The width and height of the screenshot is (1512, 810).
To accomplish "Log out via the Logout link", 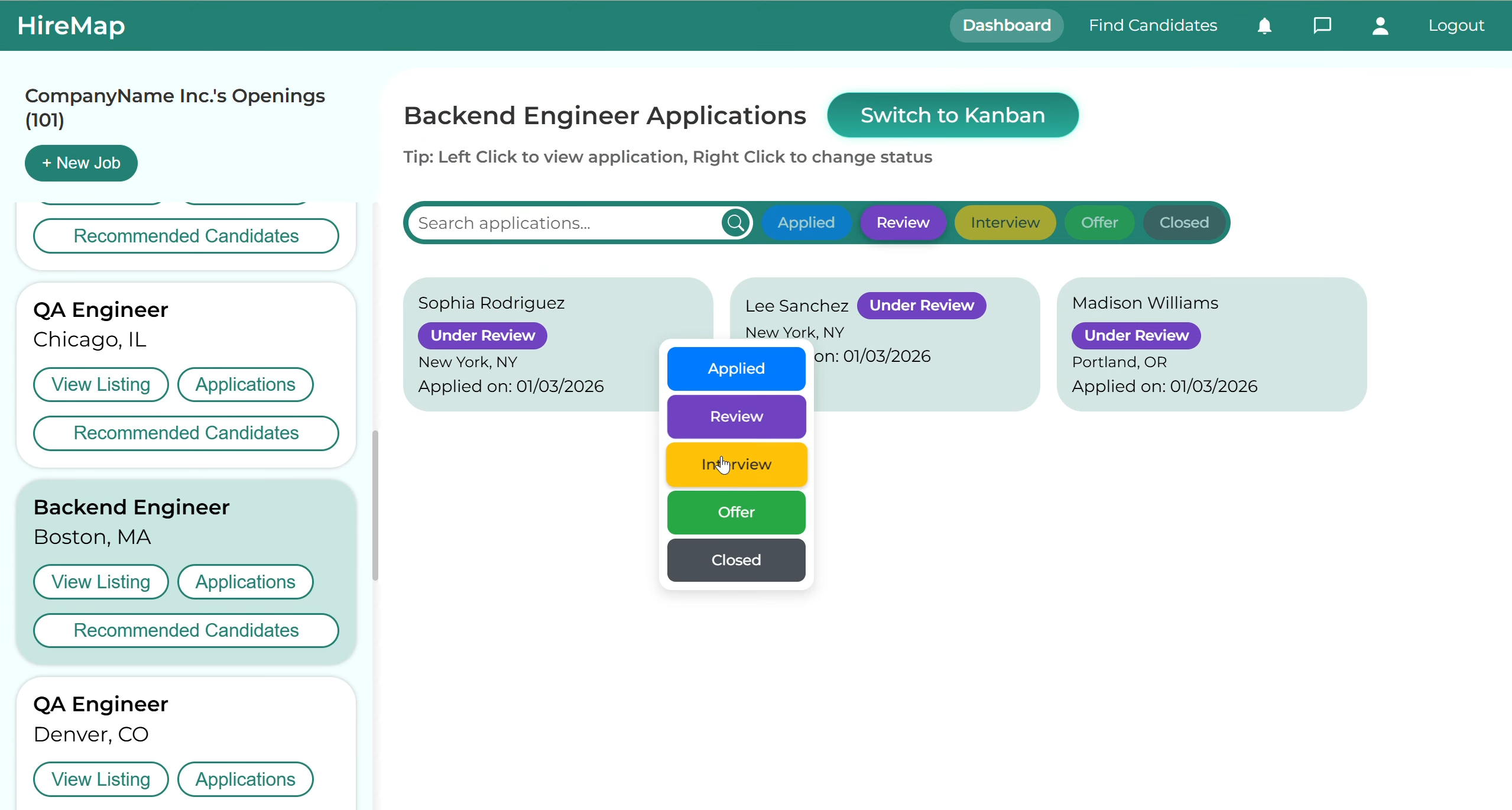I will pyautogui.click(x=1456, y=25).
